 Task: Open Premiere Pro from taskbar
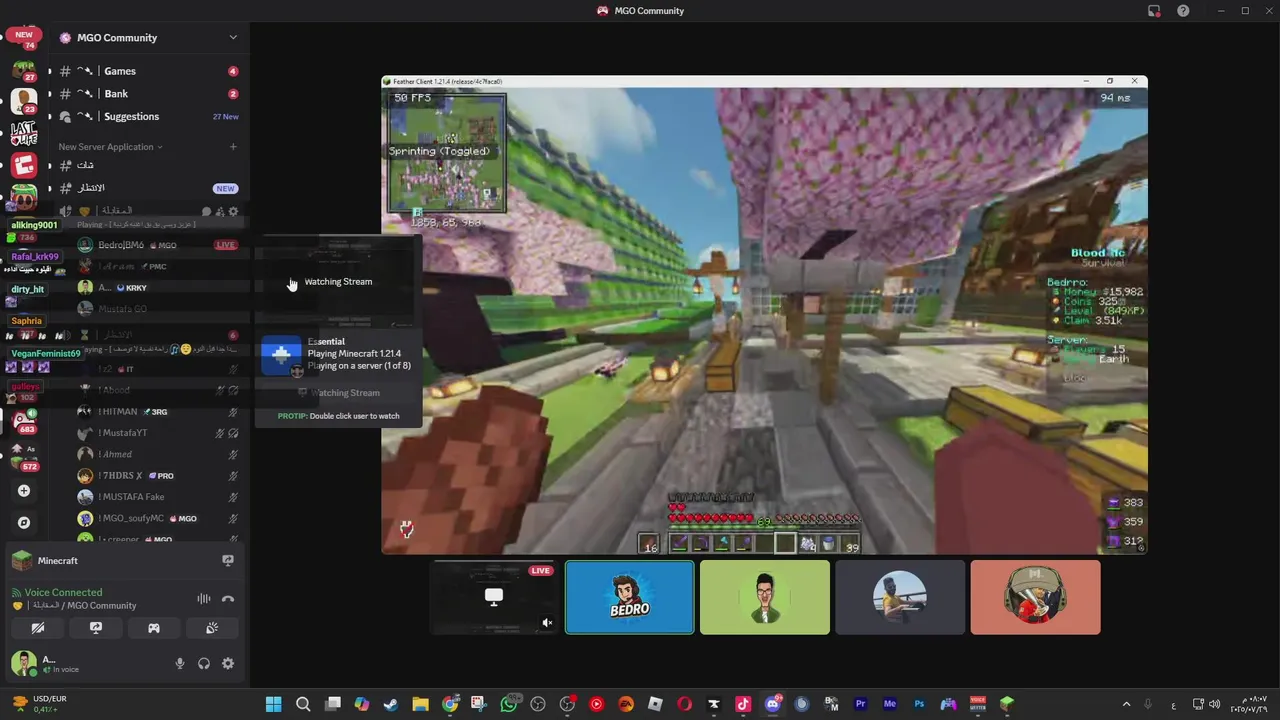tap(861, 704)
